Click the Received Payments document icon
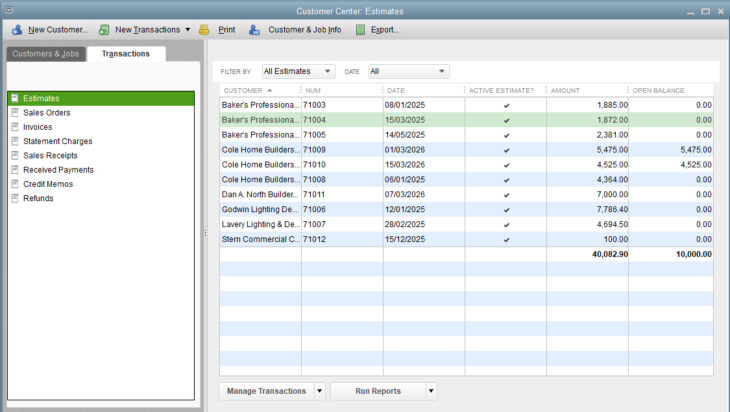 point(15,169)
